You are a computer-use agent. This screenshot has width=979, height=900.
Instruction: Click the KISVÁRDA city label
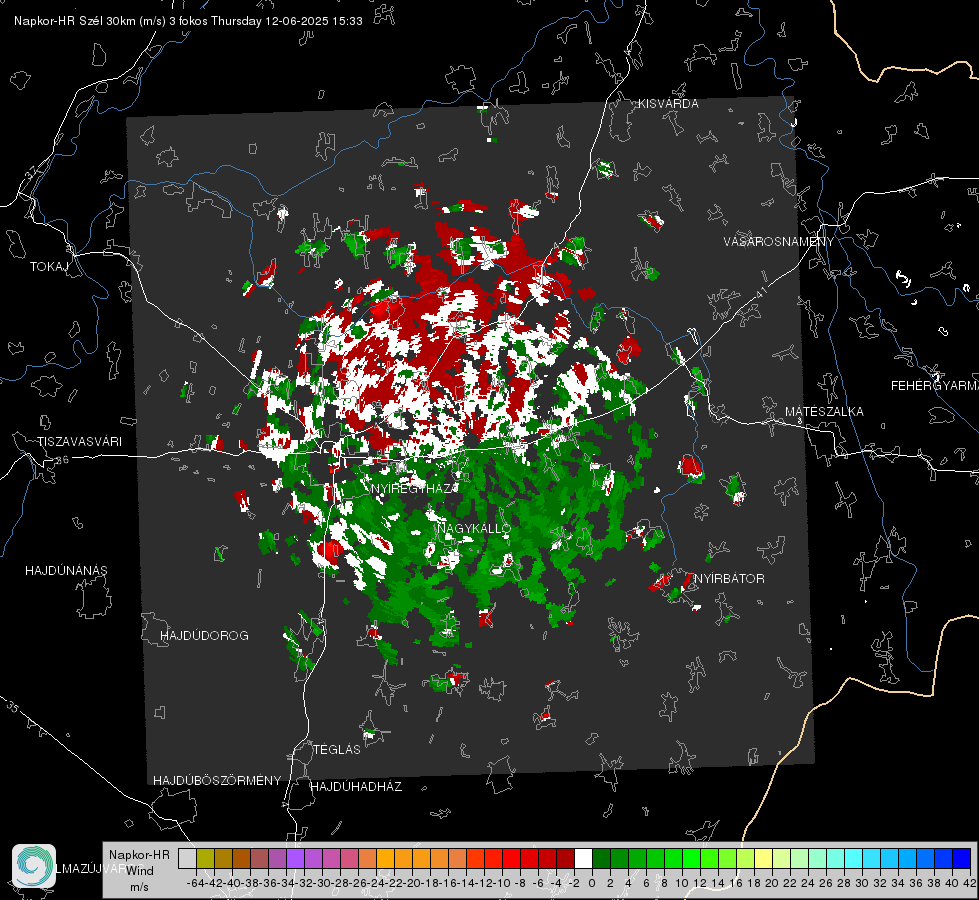point(668,104)
